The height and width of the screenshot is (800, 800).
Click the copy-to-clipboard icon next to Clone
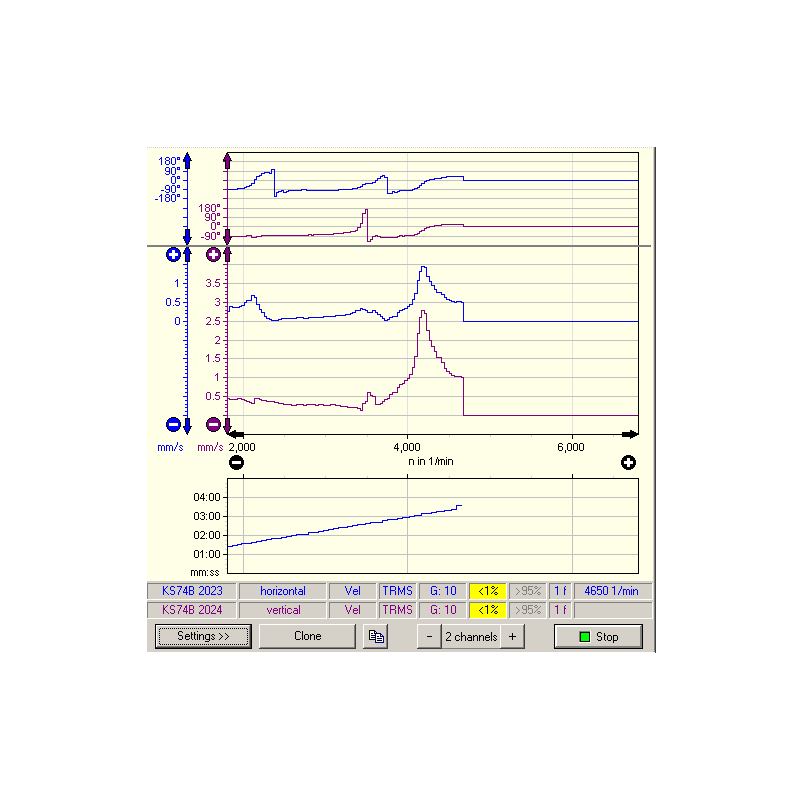click(x=375, y=636)
